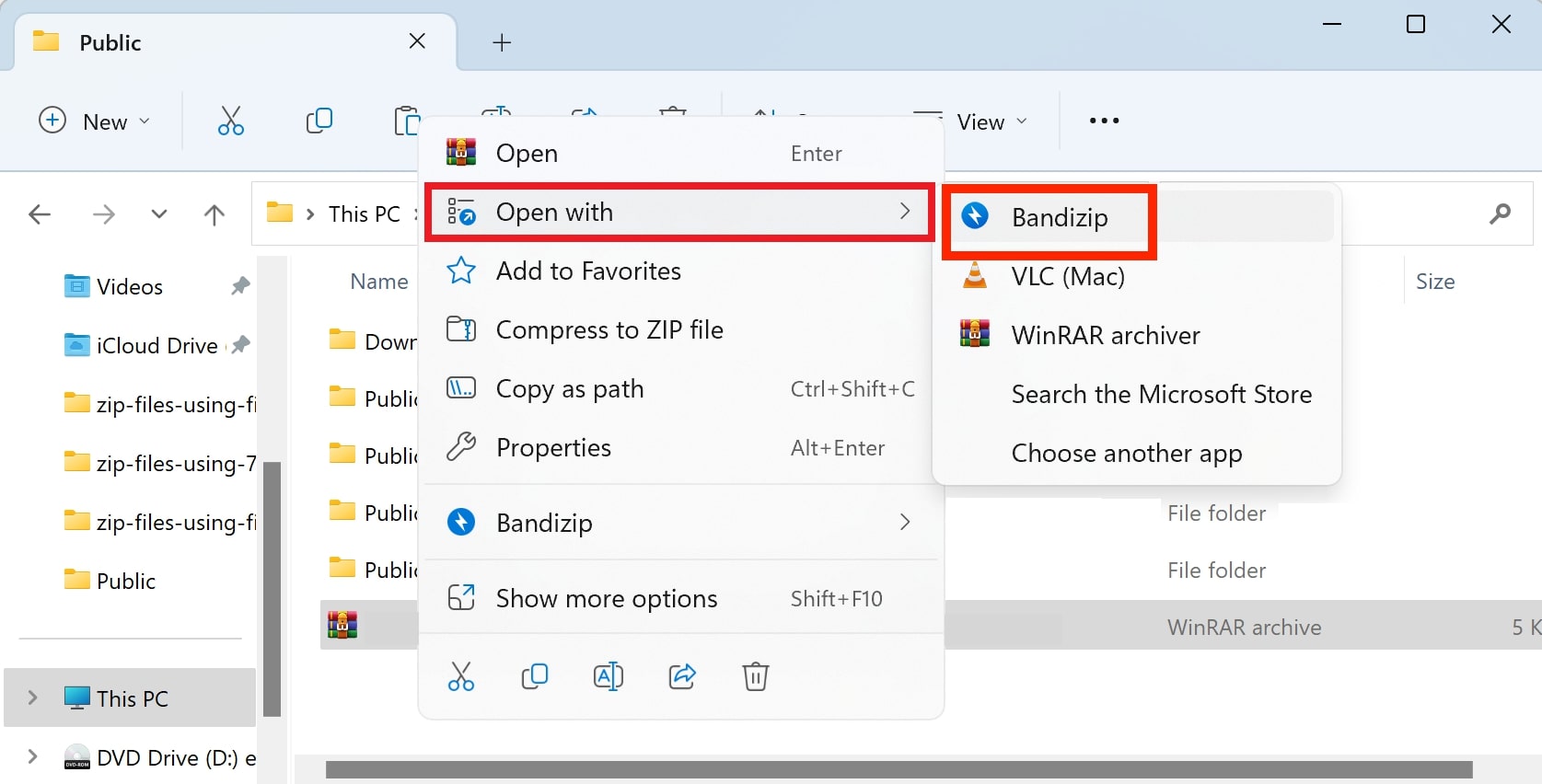Expand the Open with submenu
The width and height of the screenshot is (1542, 784).
pyautogui.click(x=681, y=212)
